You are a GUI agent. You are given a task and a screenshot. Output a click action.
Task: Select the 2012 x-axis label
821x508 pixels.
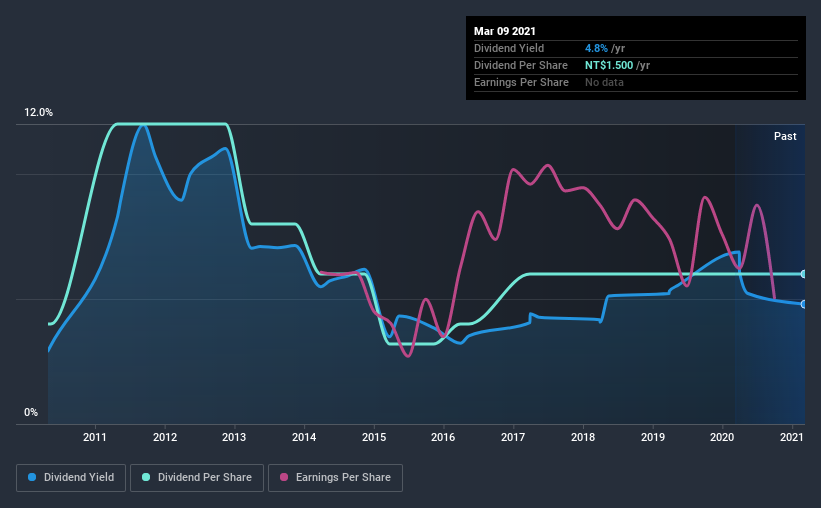coord(165,437)
